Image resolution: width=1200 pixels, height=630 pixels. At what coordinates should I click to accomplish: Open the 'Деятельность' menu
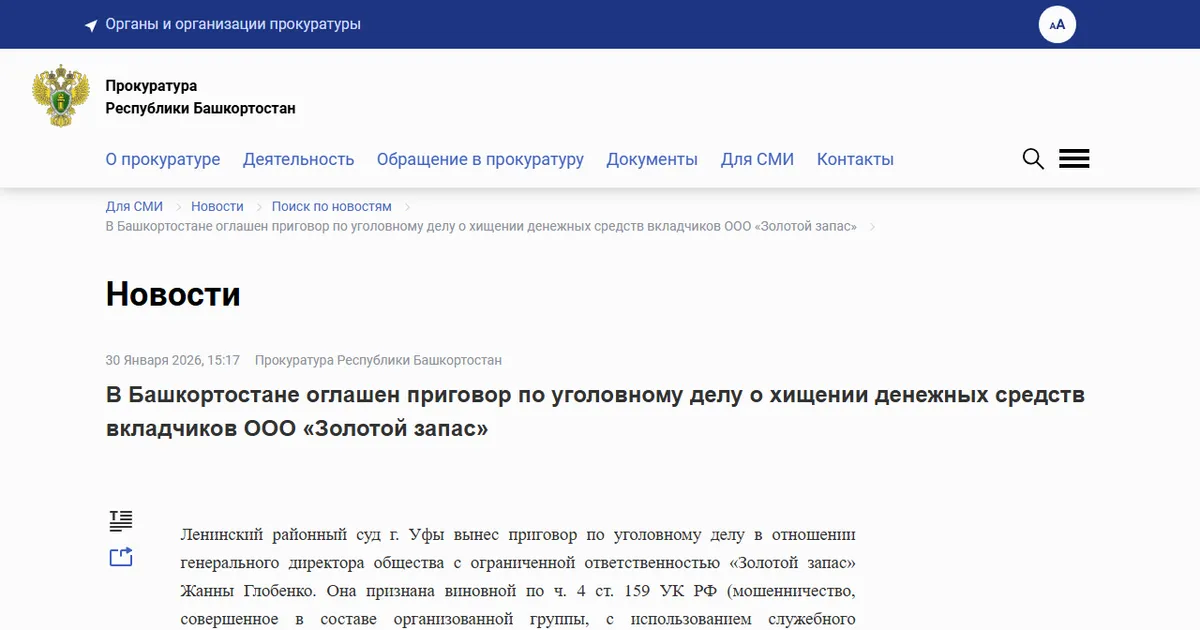coord(299,159)
